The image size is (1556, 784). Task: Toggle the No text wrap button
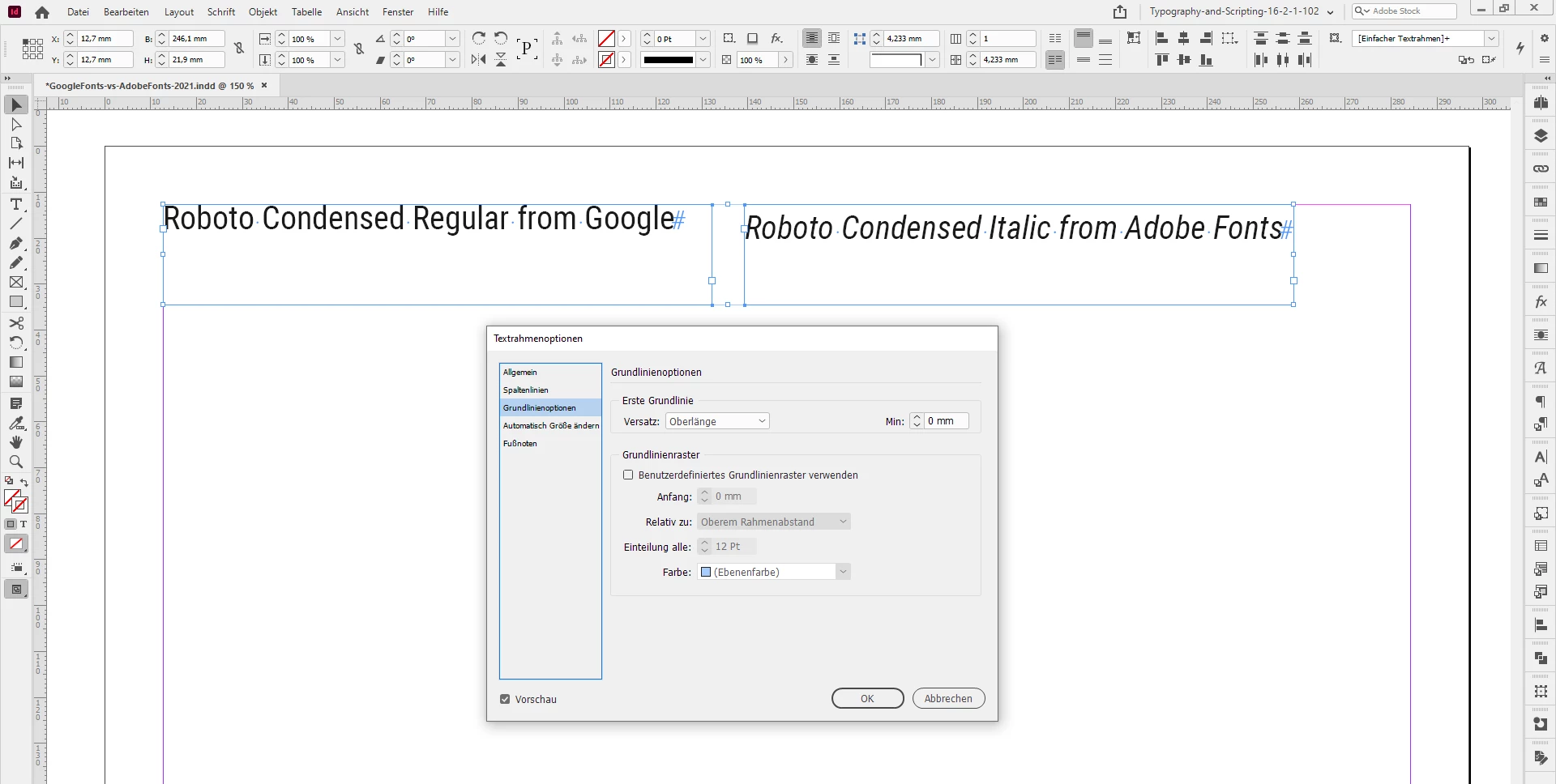[x=812, y=38]
